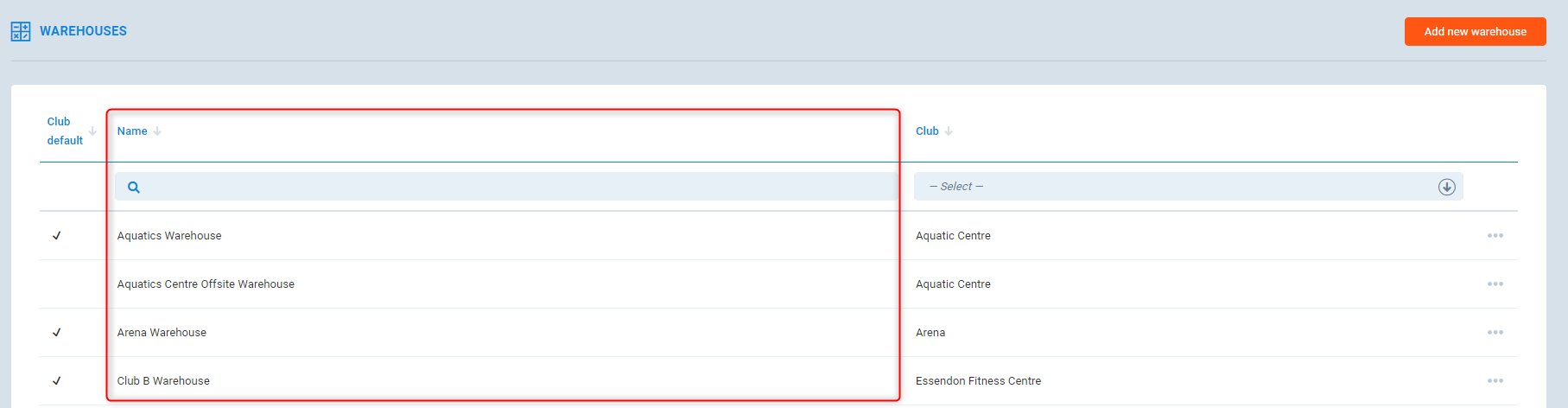This screenshot has height=408, width=1568.
Task: Open the Club filter Select dropdown
Action: (1175, 187)
